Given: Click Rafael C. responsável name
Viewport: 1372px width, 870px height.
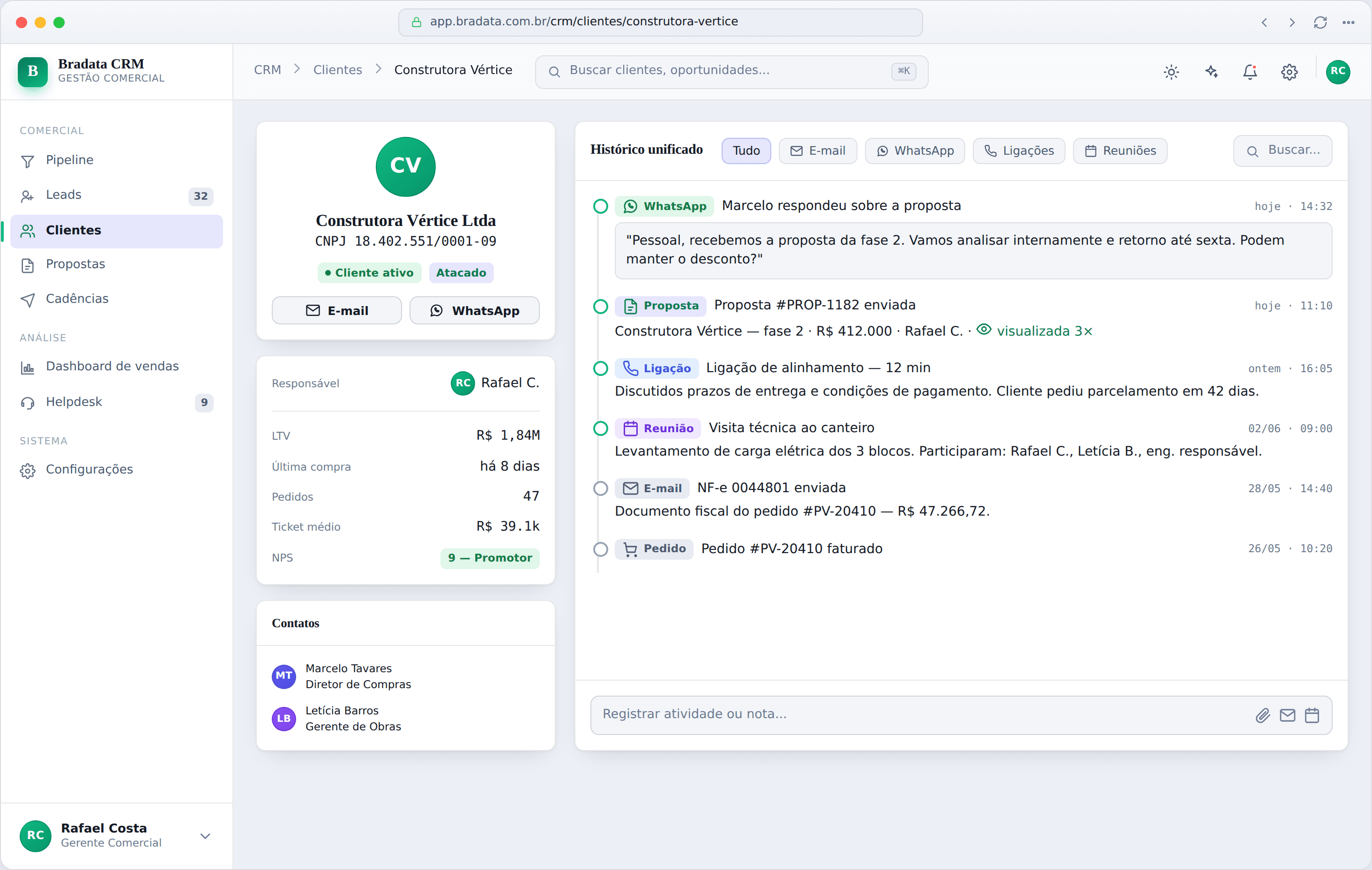Looking at the screenshot, I should click(x=510, y=382).
